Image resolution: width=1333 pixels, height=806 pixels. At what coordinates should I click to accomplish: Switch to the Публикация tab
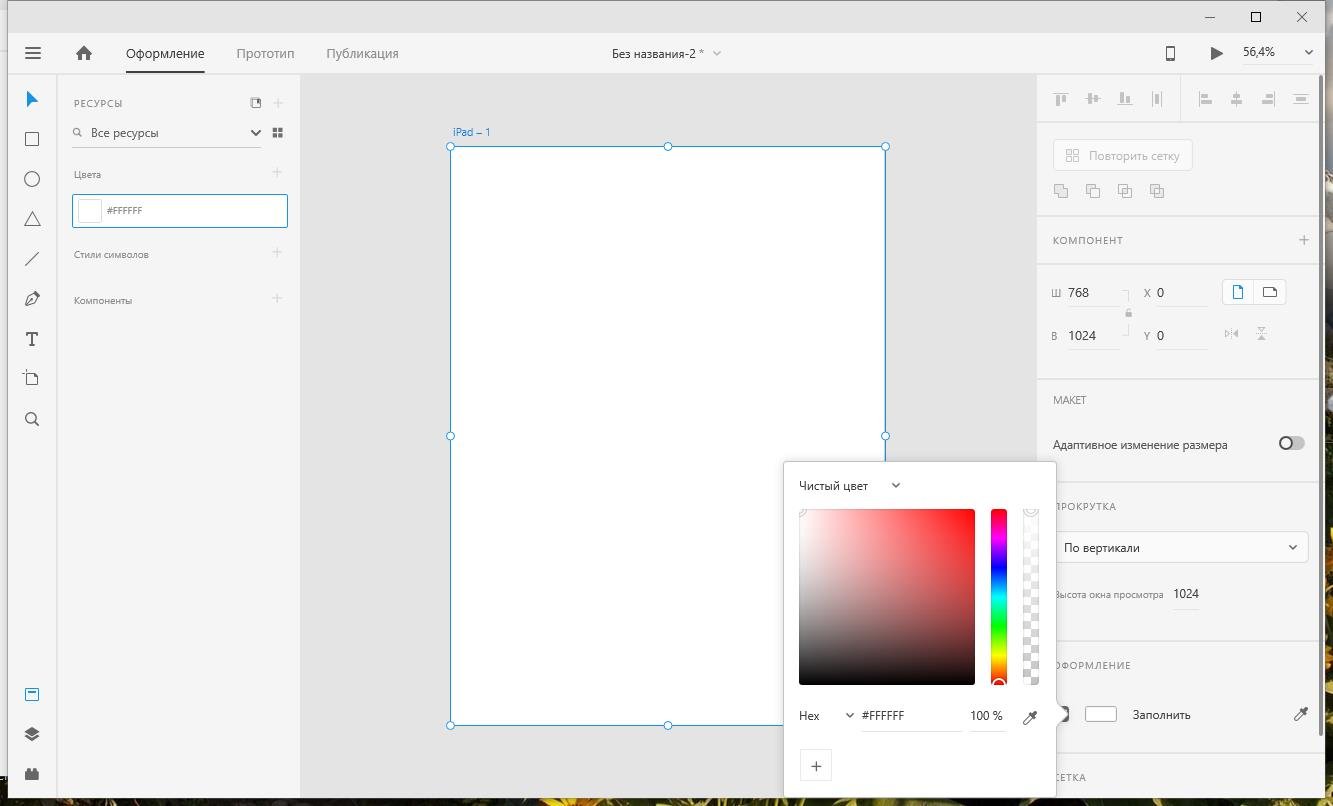pyautogui.click(x=362, y=53)
